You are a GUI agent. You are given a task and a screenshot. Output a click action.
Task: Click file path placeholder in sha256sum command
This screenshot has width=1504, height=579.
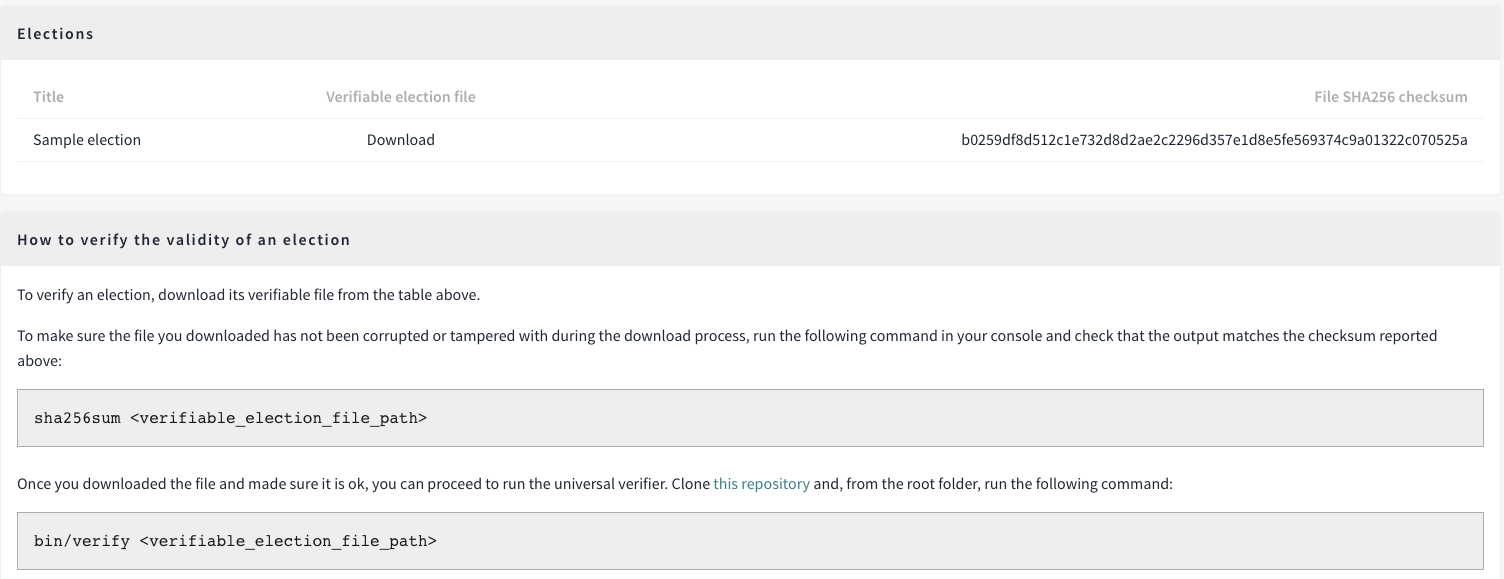(279, 418)
